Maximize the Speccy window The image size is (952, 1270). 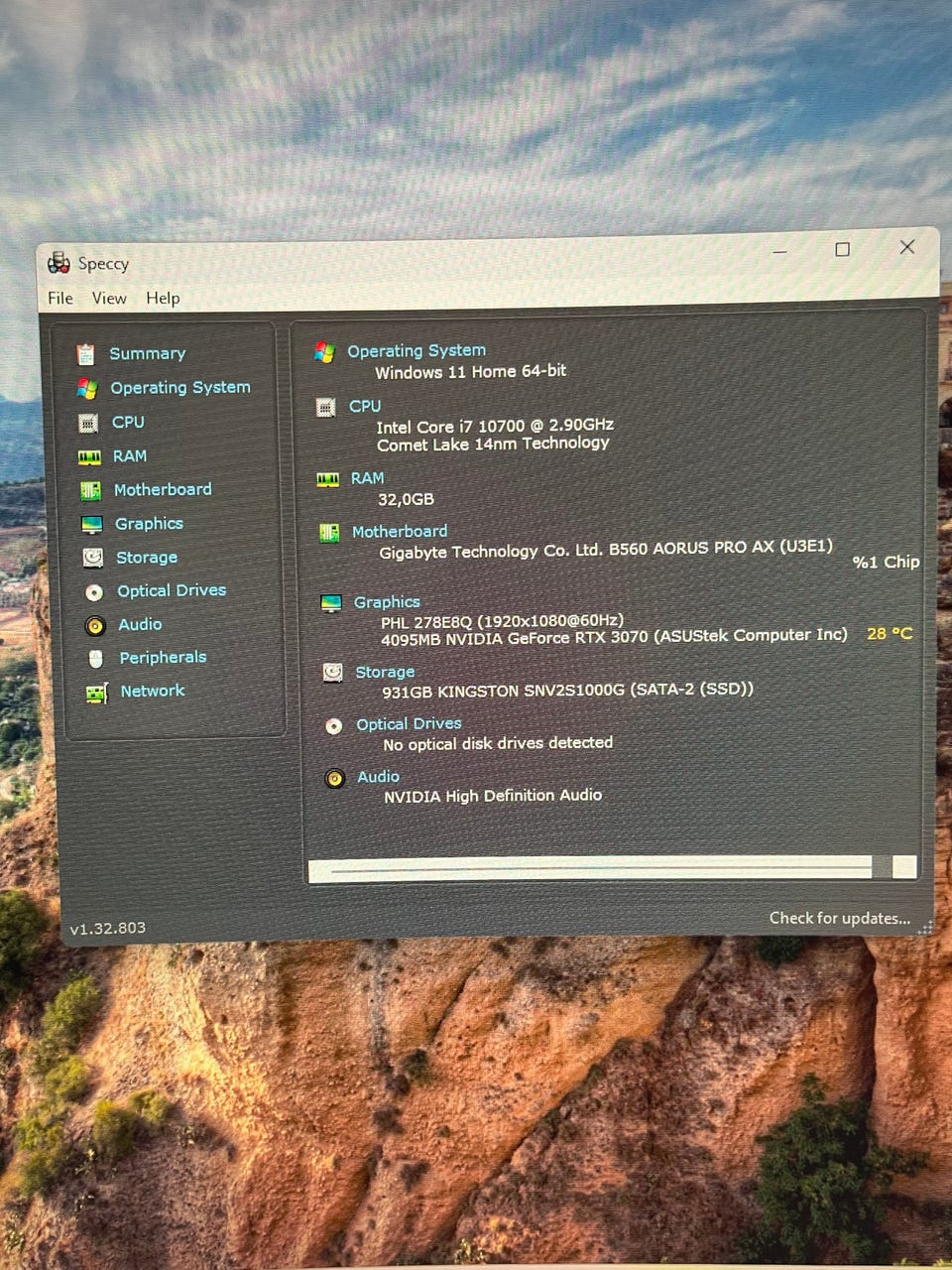click(842, 249)
